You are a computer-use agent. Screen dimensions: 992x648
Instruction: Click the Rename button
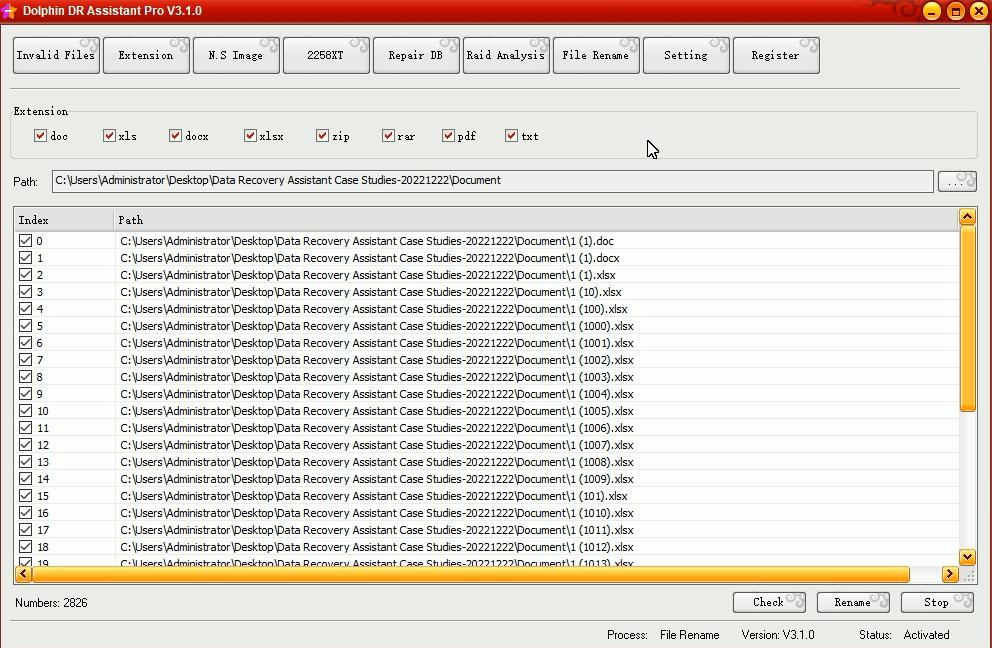coord(853,602)
